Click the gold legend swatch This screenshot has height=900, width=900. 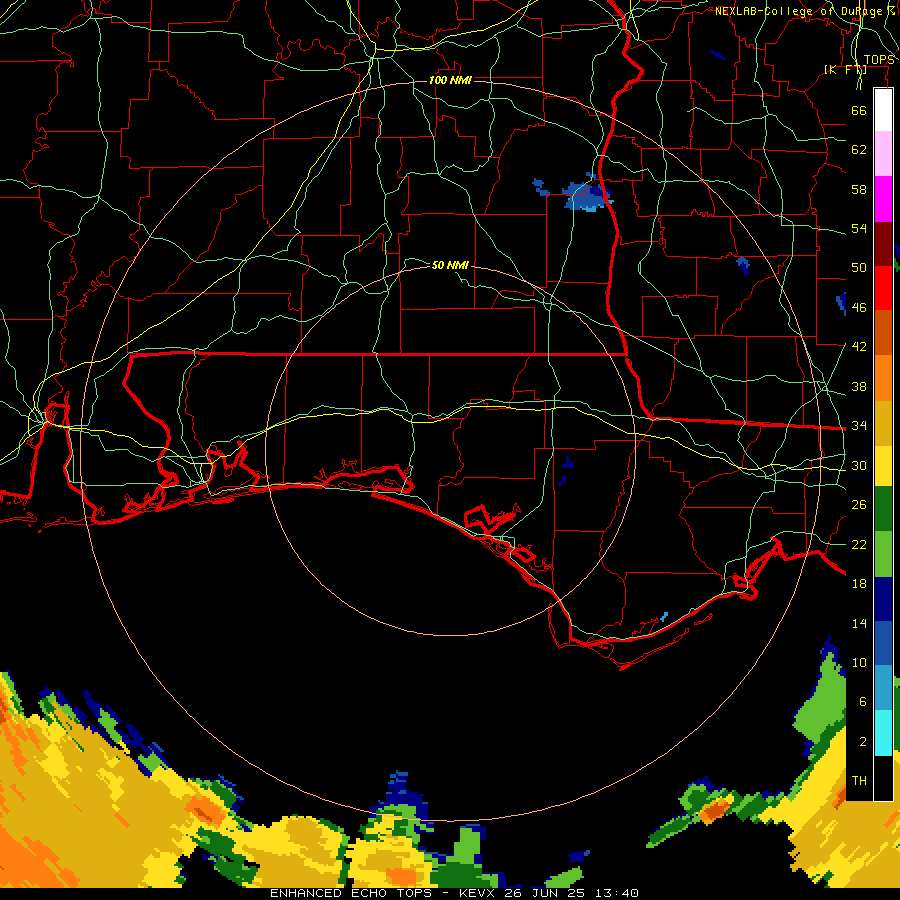(x=883, y=423)
